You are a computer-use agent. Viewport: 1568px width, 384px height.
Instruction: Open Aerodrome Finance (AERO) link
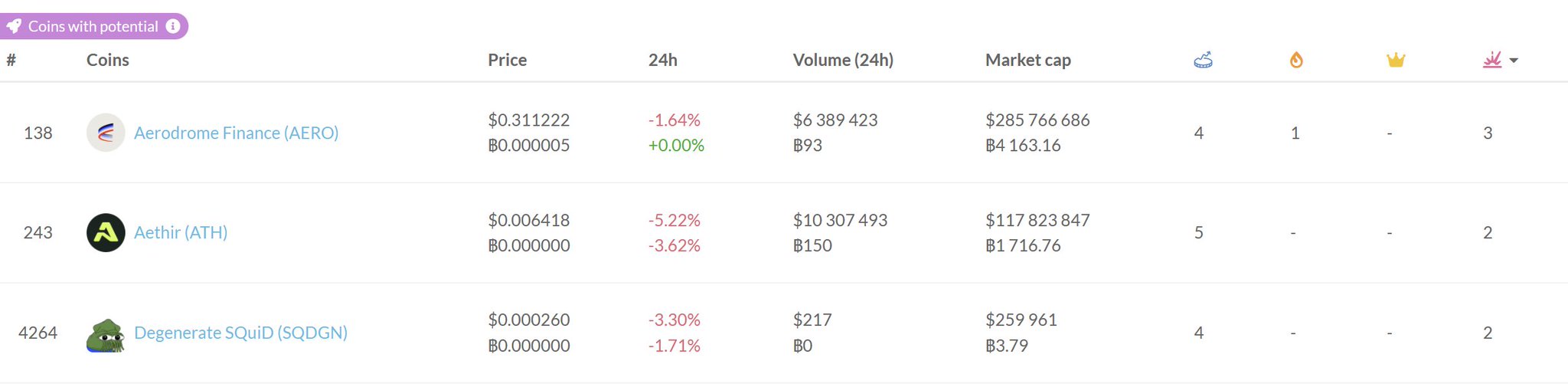tap(236, 133)
